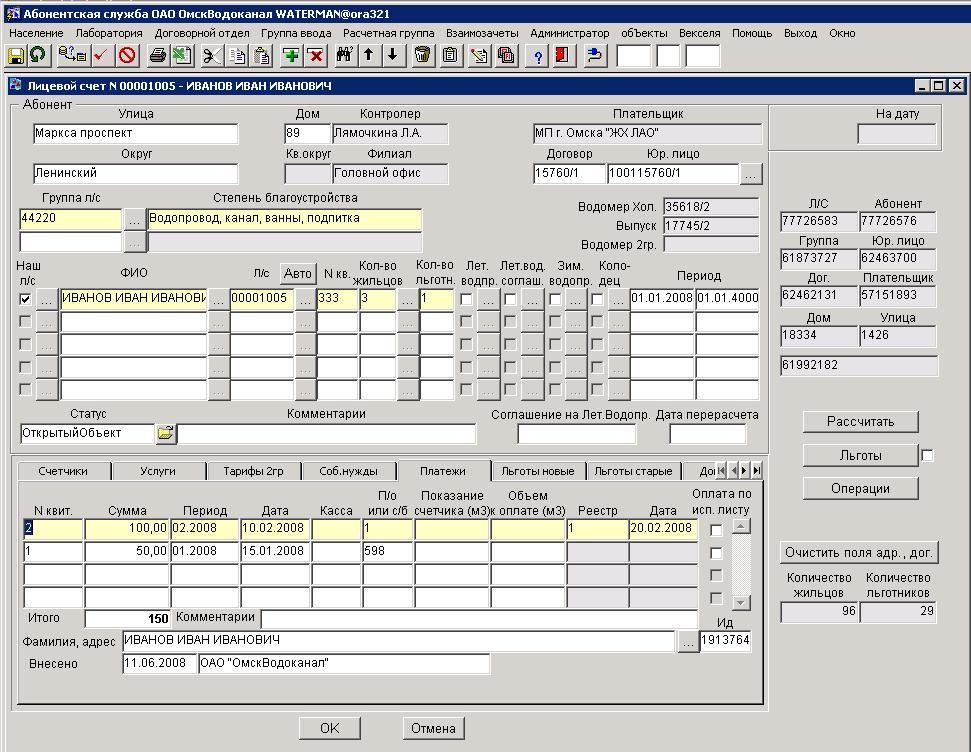Screen dimensions: 971x752
Task: Open the Юр. лицо lookup ellipsis button
Action: coord(751,174)
